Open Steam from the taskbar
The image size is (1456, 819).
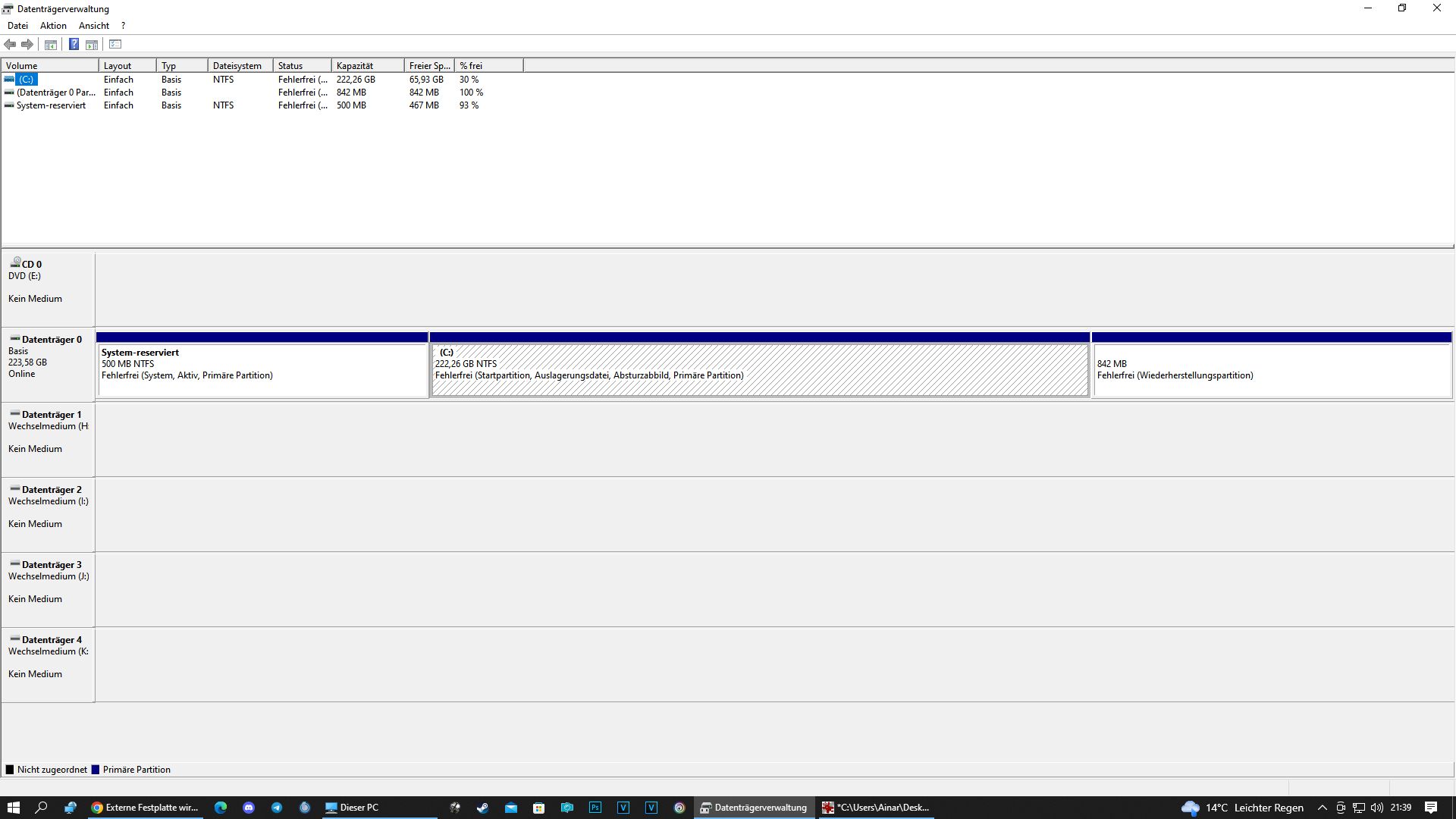click(x=482, y=808)
